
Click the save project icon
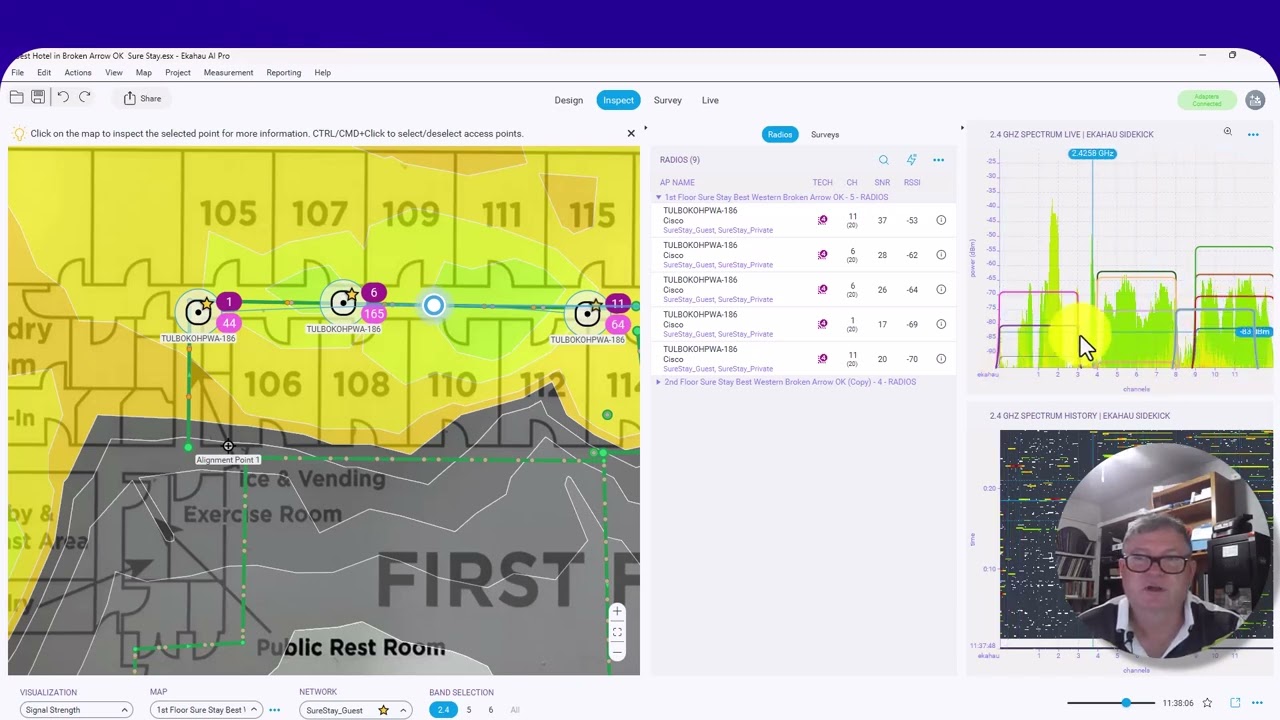point(38,97)
